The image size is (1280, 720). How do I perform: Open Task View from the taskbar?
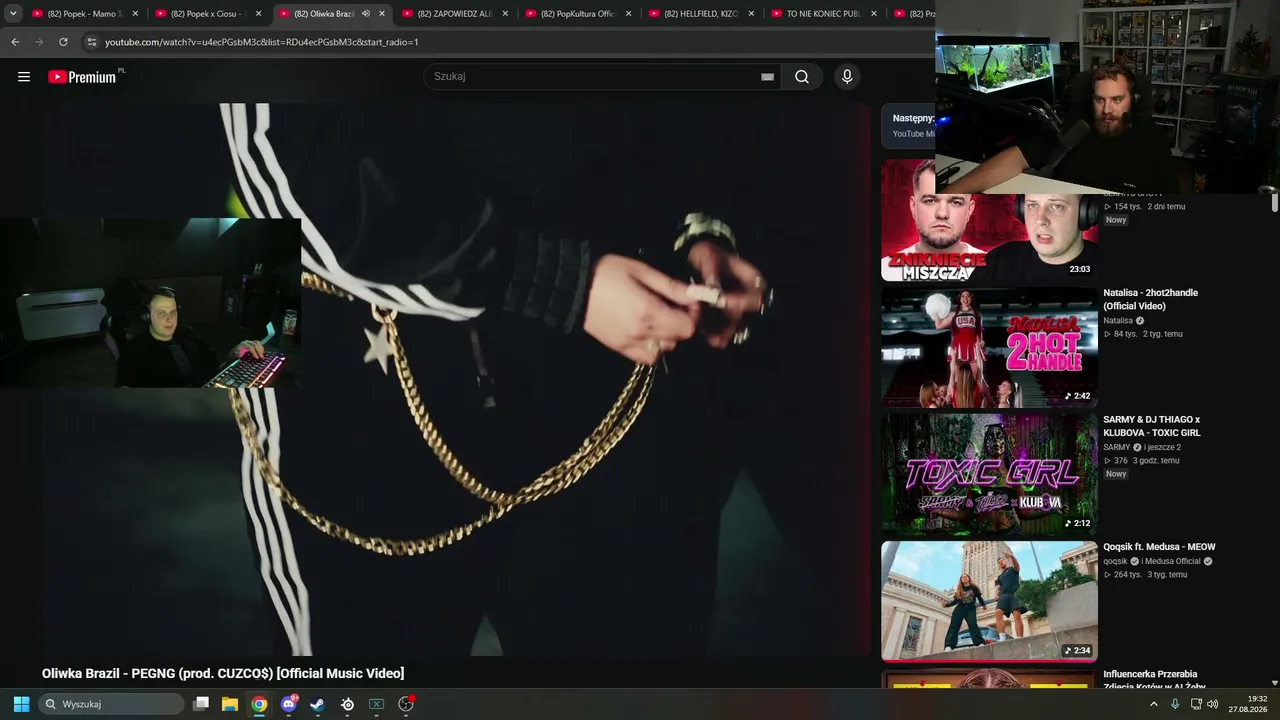[201, 704]
